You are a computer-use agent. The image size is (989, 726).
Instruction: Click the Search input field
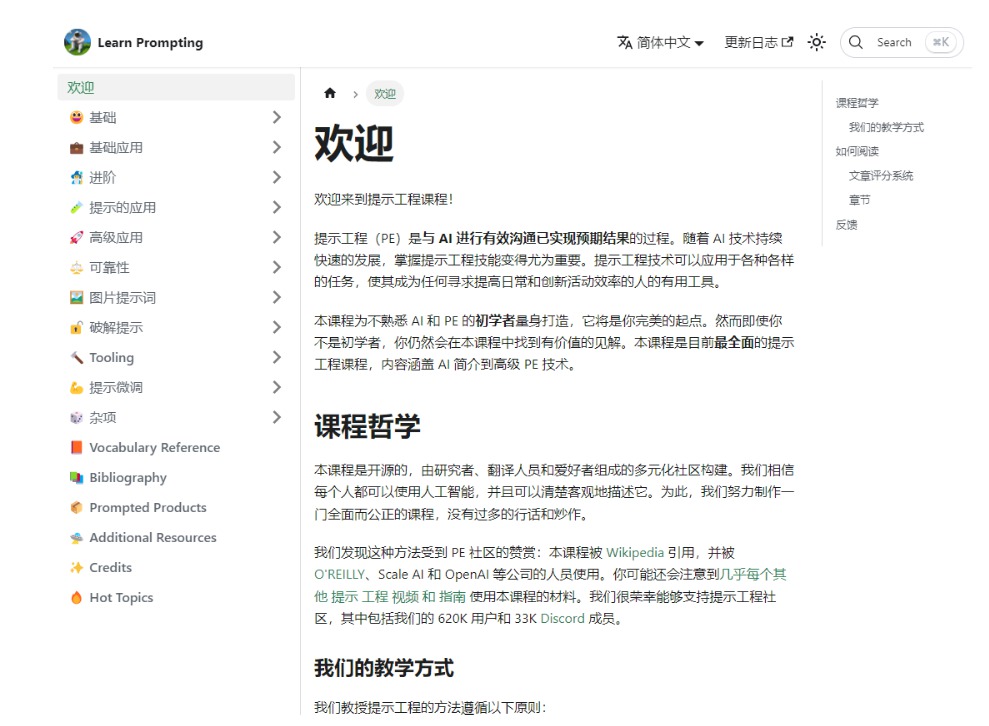pos(895,42)
